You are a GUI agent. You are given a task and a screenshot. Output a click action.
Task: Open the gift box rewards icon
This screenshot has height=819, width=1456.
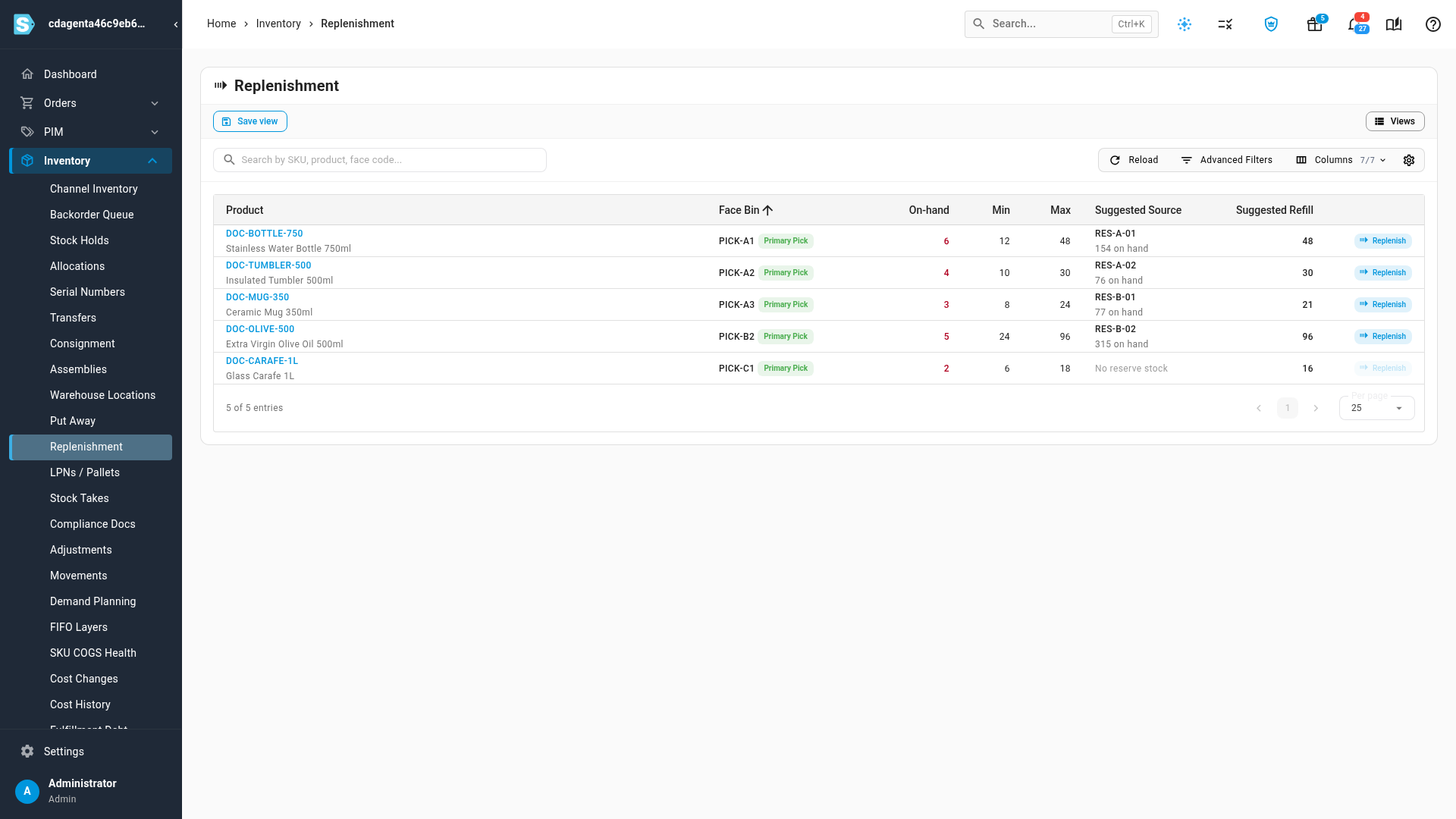1315,24
